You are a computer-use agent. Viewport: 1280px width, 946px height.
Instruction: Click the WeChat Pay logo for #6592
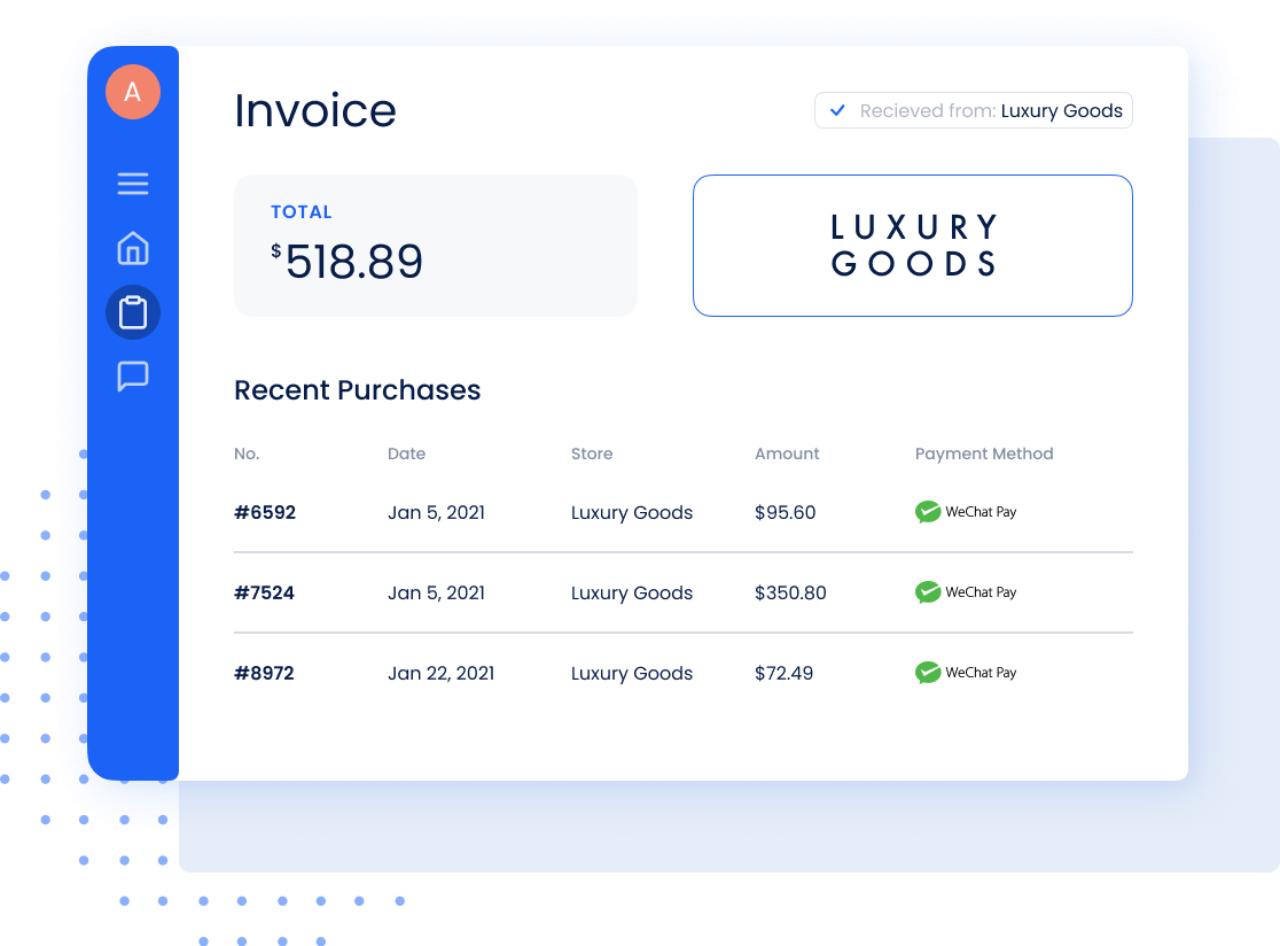pos(965,512)
